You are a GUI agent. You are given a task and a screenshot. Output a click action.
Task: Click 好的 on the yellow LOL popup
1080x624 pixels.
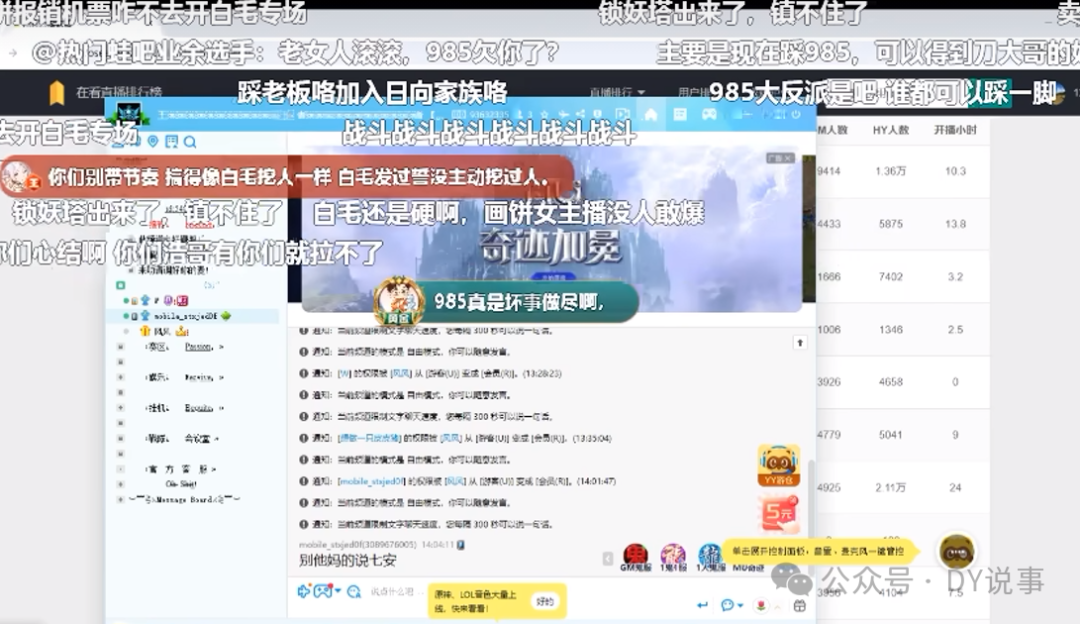click(545, 601)
